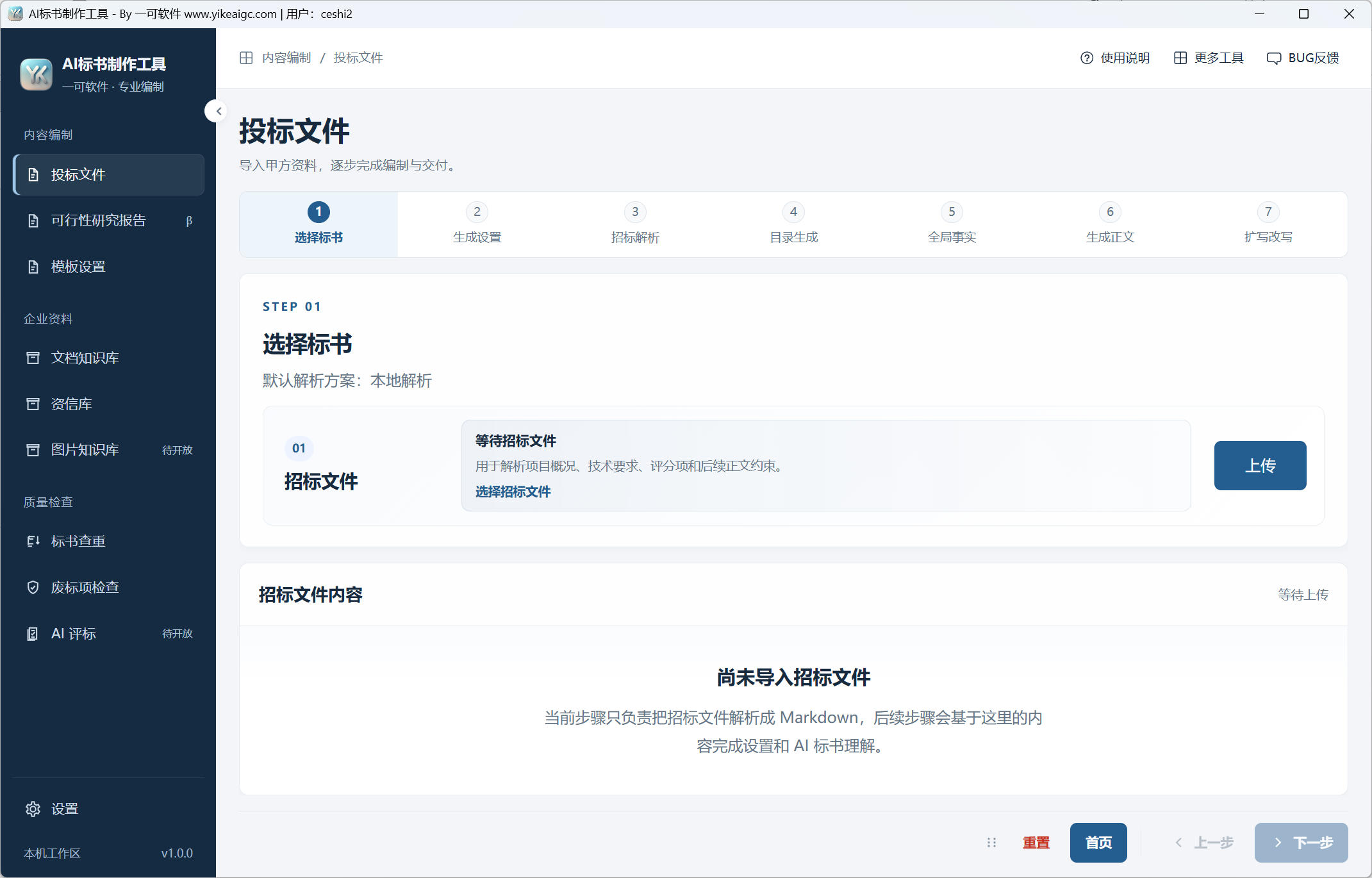The image size is (1372, 878).
Task: Click the 废标项检查 shield icon
Action: click(x=33, y=587)
